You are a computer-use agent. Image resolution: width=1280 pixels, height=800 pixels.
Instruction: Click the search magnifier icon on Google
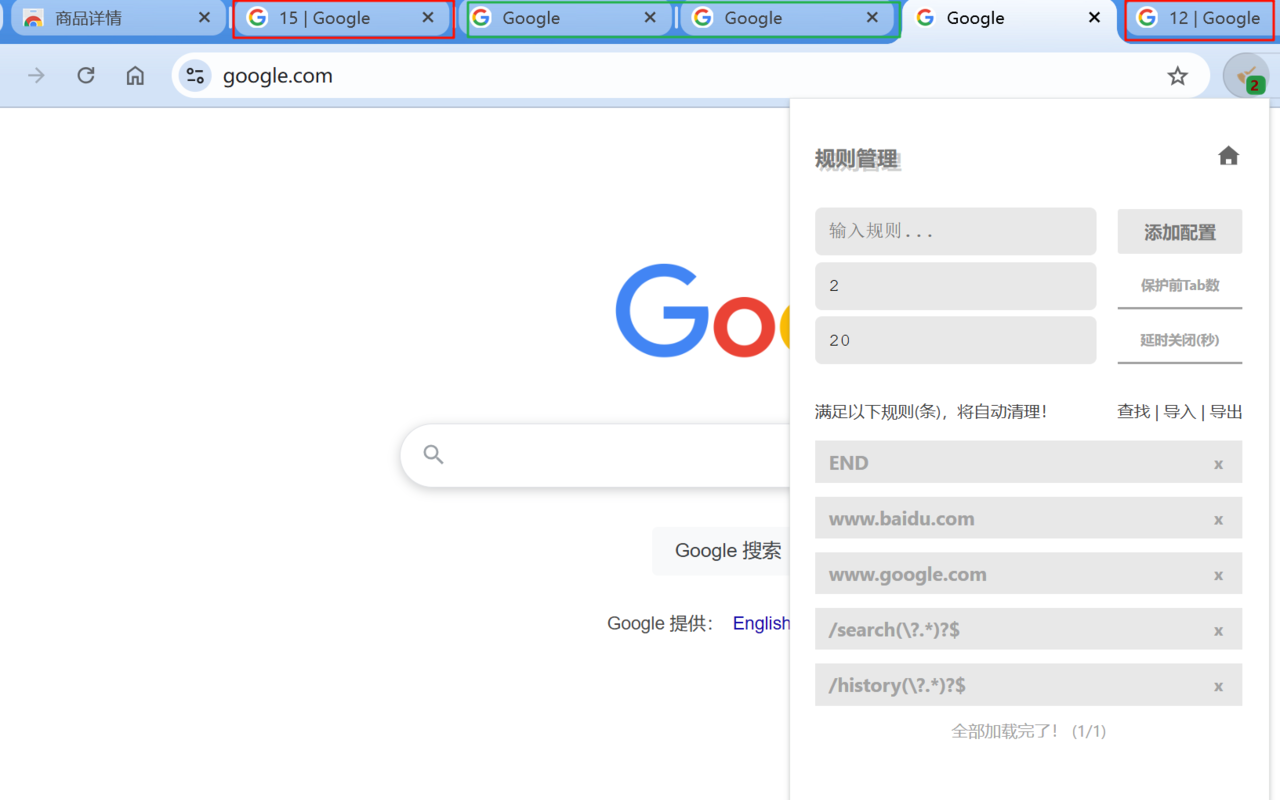pyautogui.click(x=433, y=454)
